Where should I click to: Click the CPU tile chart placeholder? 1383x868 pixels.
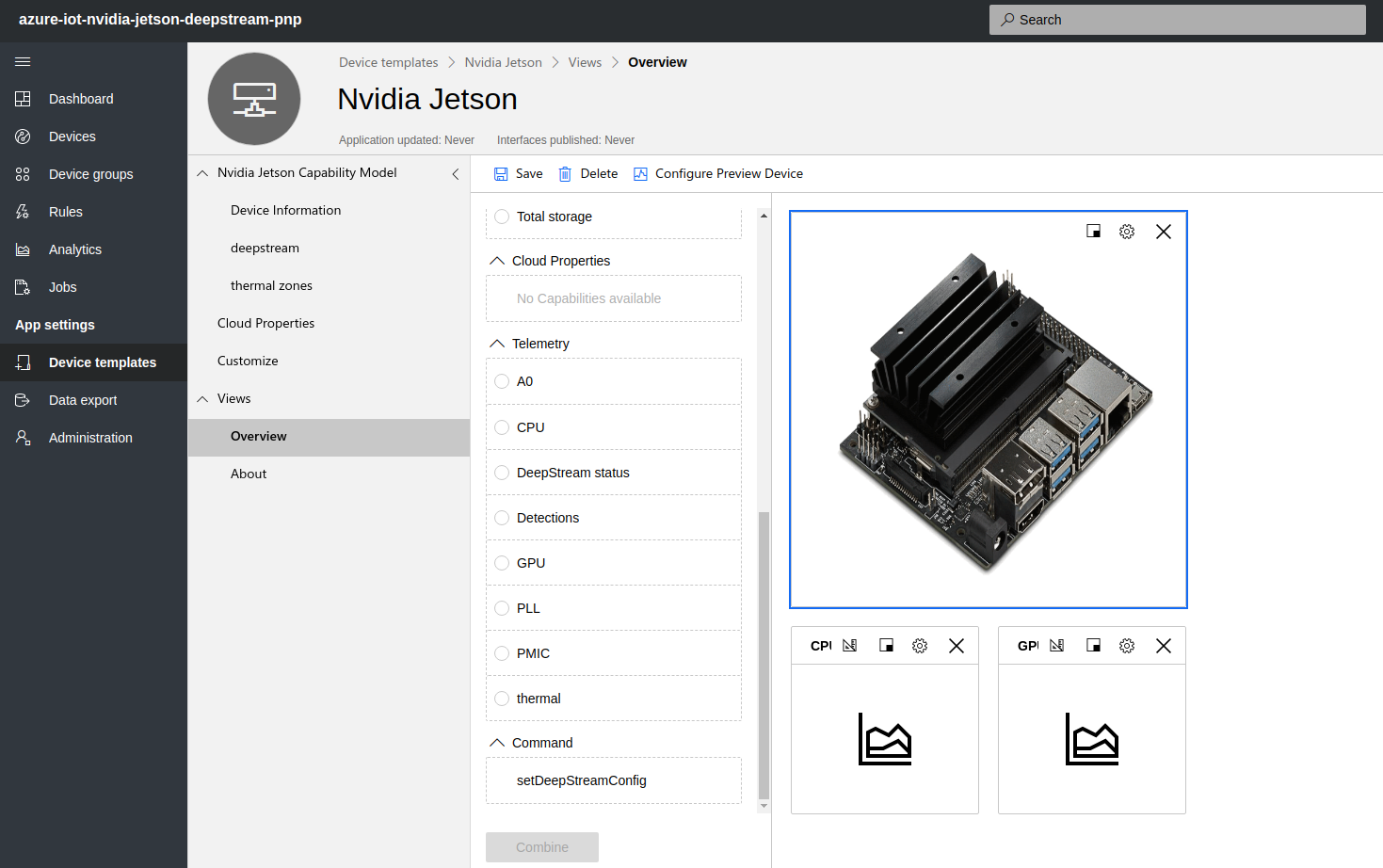click(885, 739)
